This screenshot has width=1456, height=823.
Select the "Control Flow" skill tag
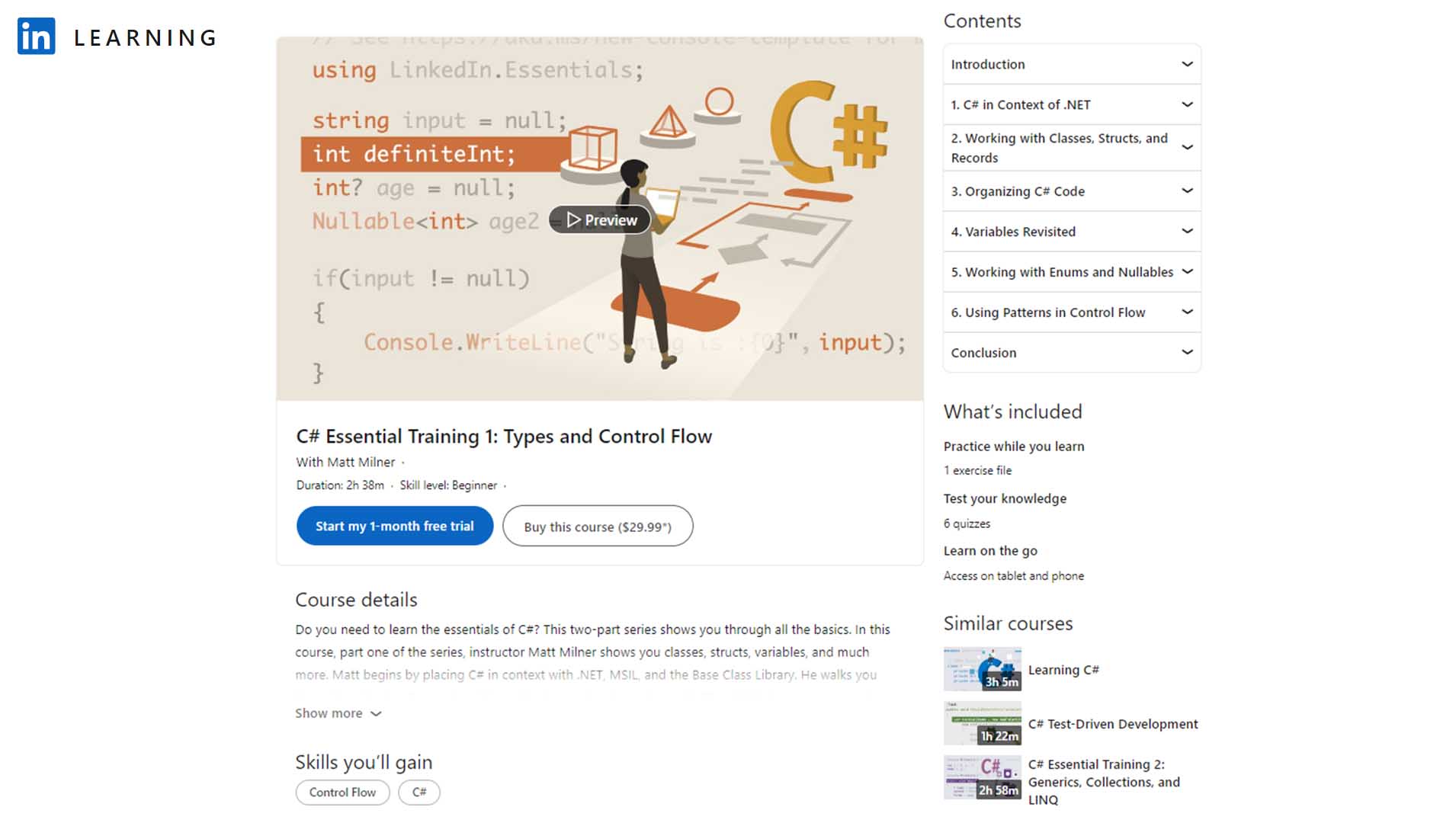[342, 793]
